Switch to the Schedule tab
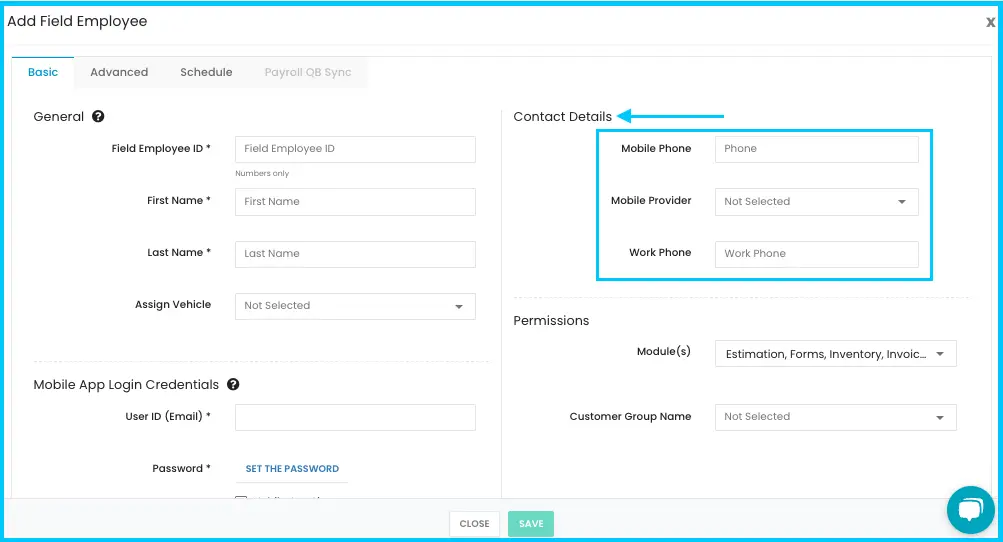This screenshot has height=542, width=1003. click(x=206, y=72)
